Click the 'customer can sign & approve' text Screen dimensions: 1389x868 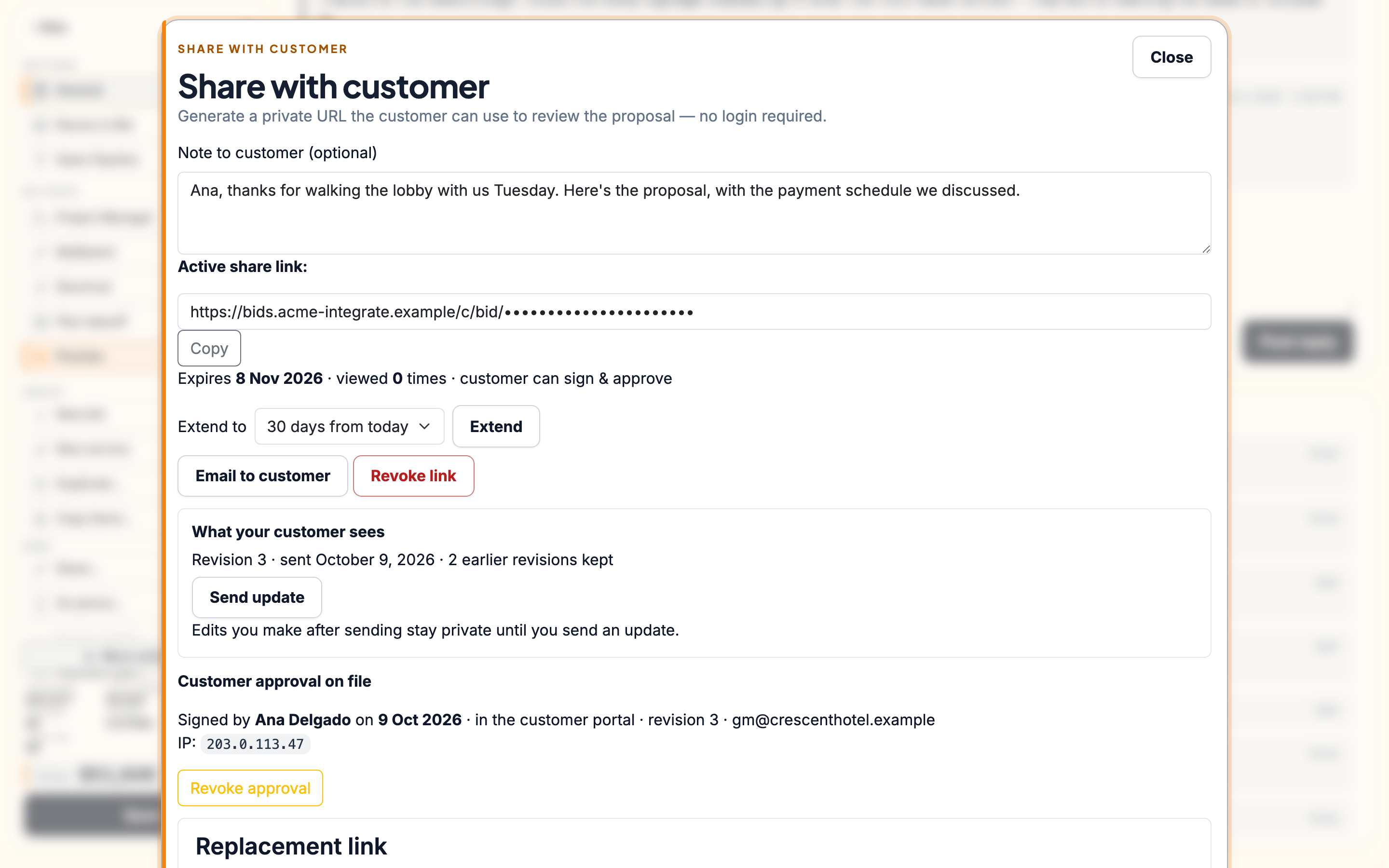pos(565,379)
